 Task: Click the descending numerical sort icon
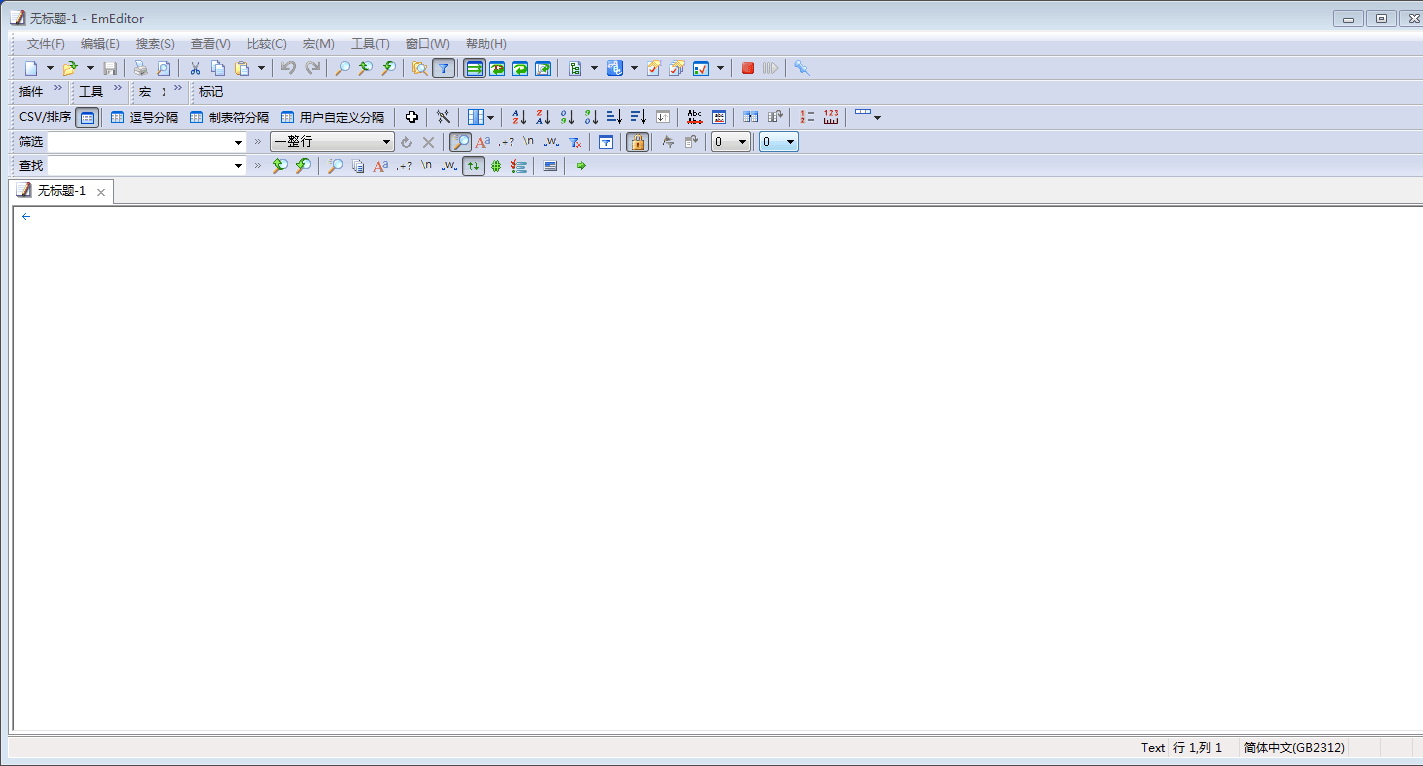click(x=591, y=117)
